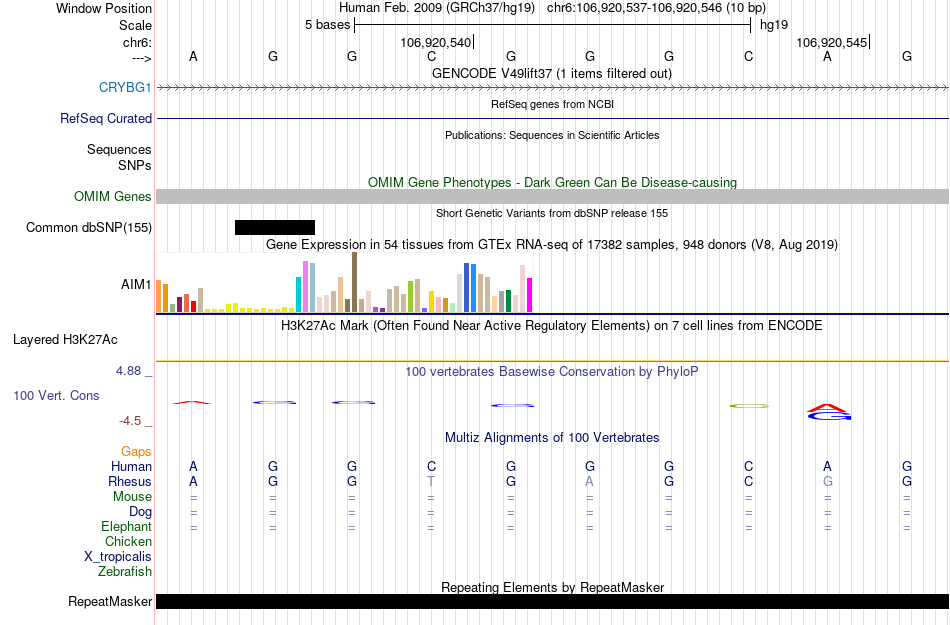Viewport: 950px width, 625px height.
Task: Click the sequence direction arrow '--->'
Action: click(141, 58)
